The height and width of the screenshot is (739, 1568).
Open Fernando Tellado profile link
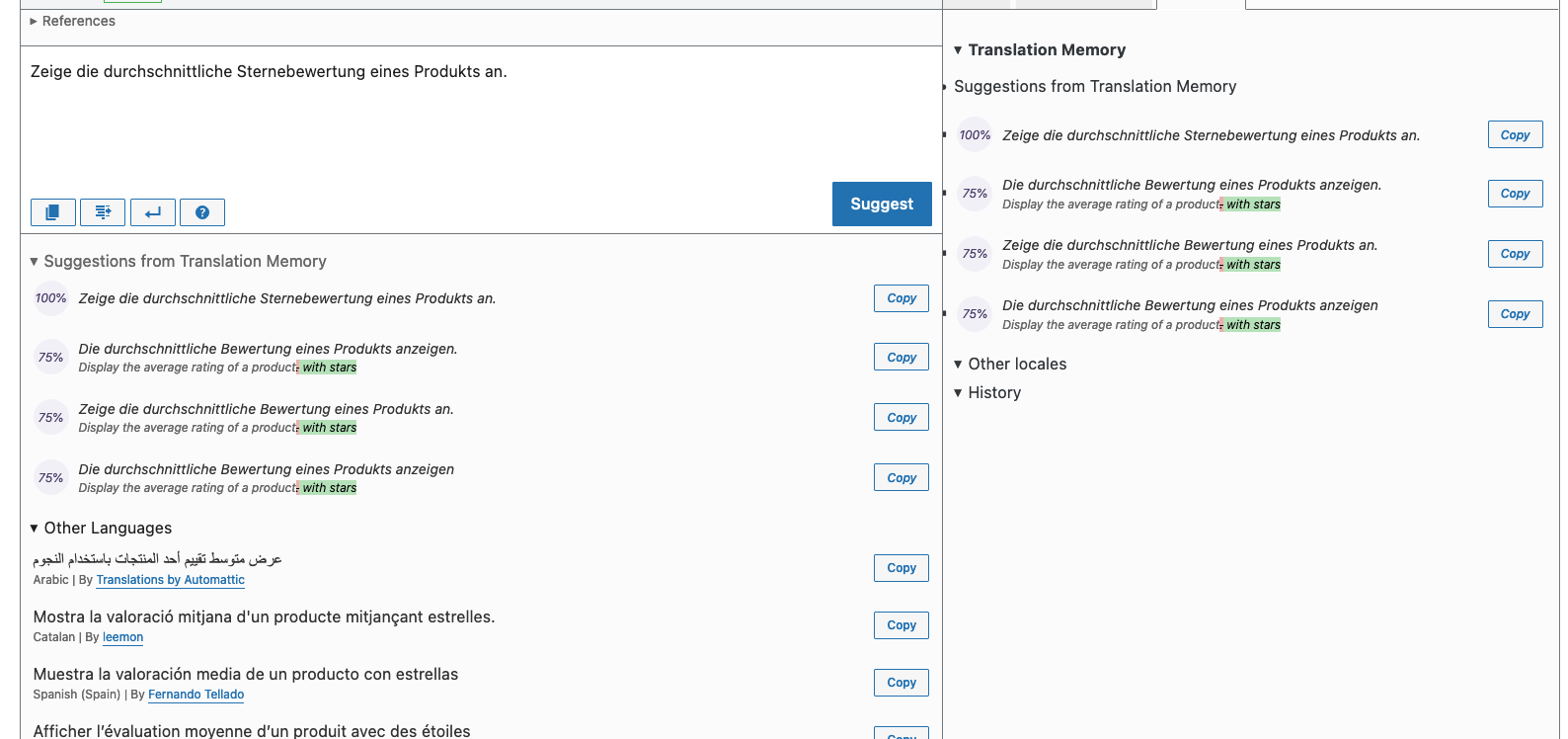196,695
